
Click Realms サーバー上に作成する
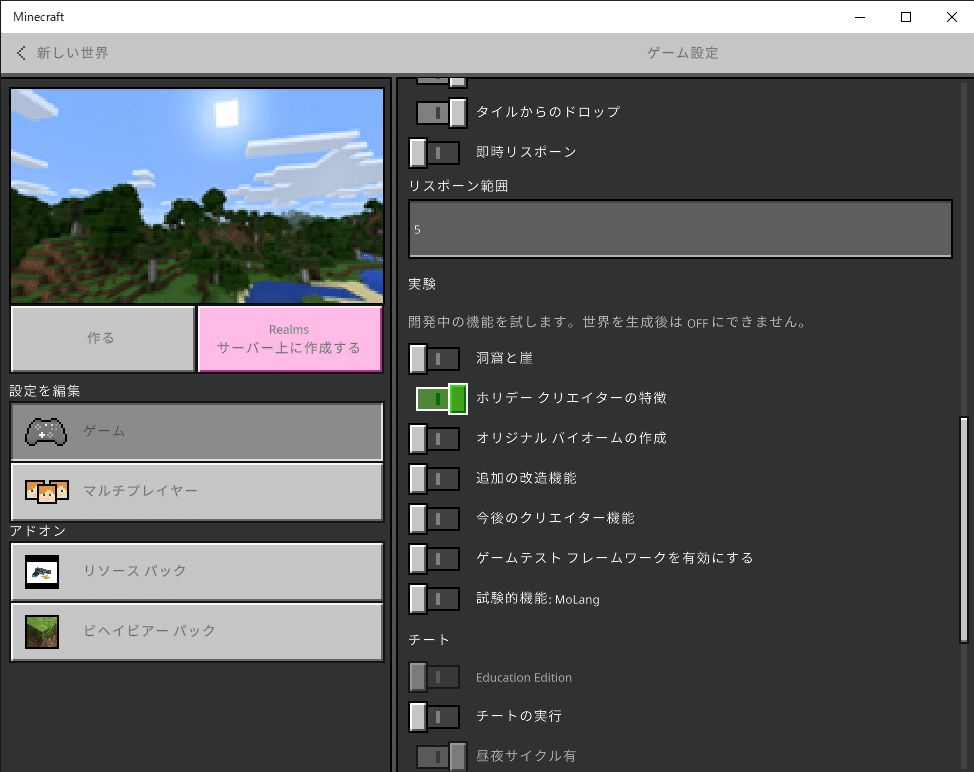(289, 338)
